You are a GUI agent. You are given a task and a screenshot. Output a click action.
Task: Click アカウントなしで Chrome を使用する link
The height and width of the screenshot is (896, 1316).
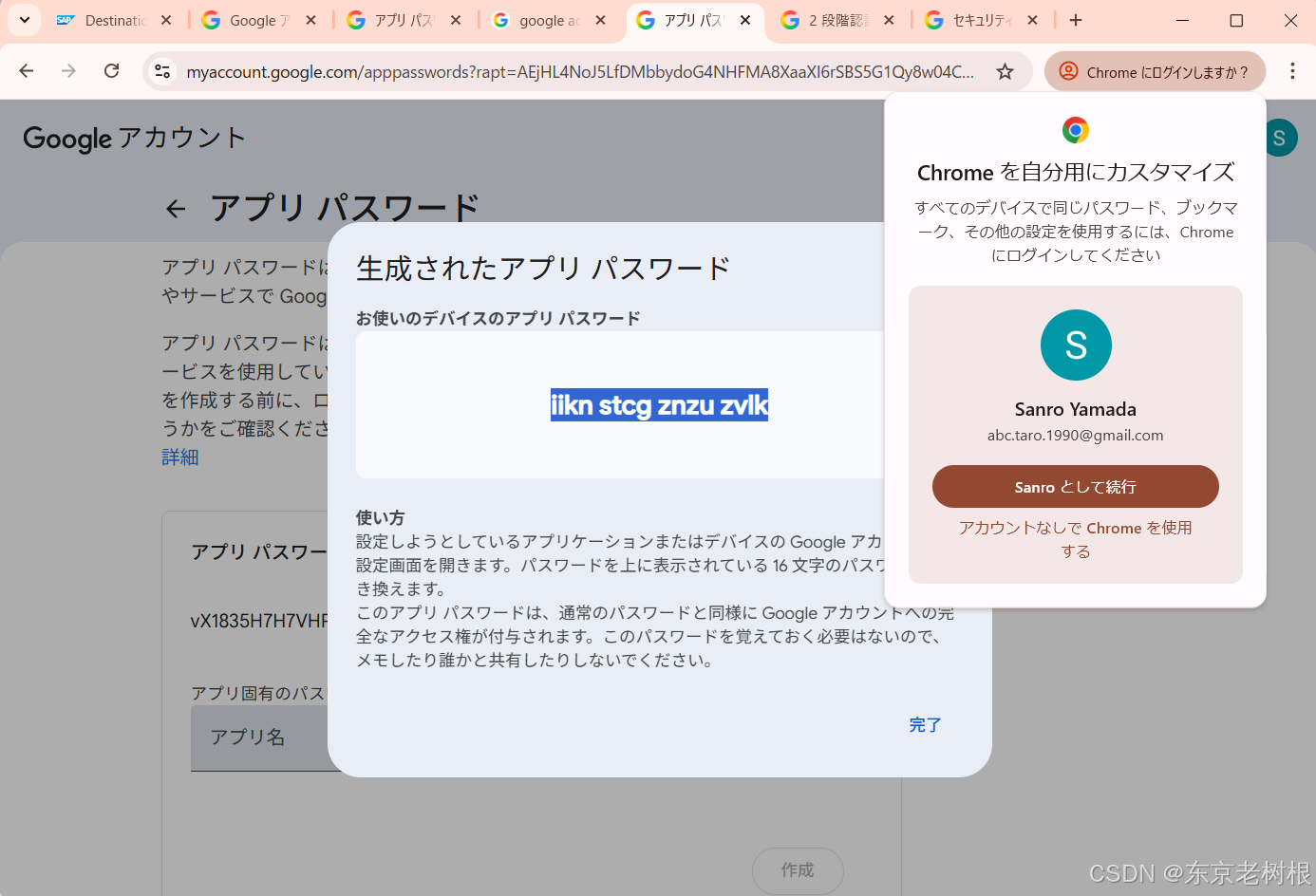point(1076,539)
